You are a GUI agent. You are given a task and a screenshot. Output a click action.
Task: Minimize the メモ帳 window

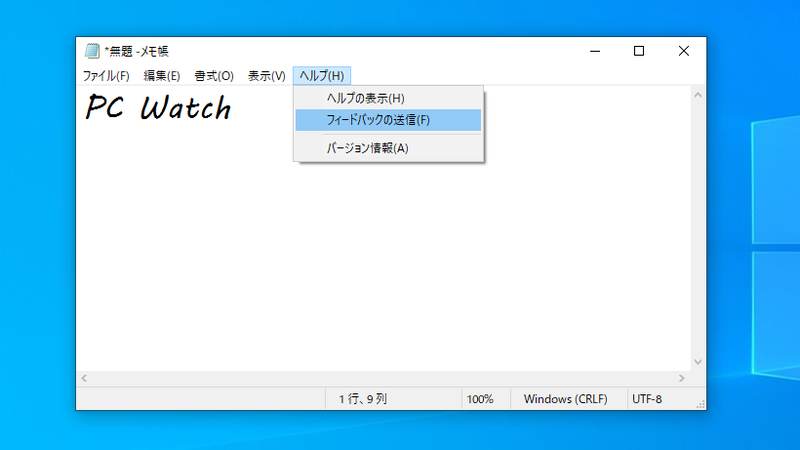(x=595, y=51)
